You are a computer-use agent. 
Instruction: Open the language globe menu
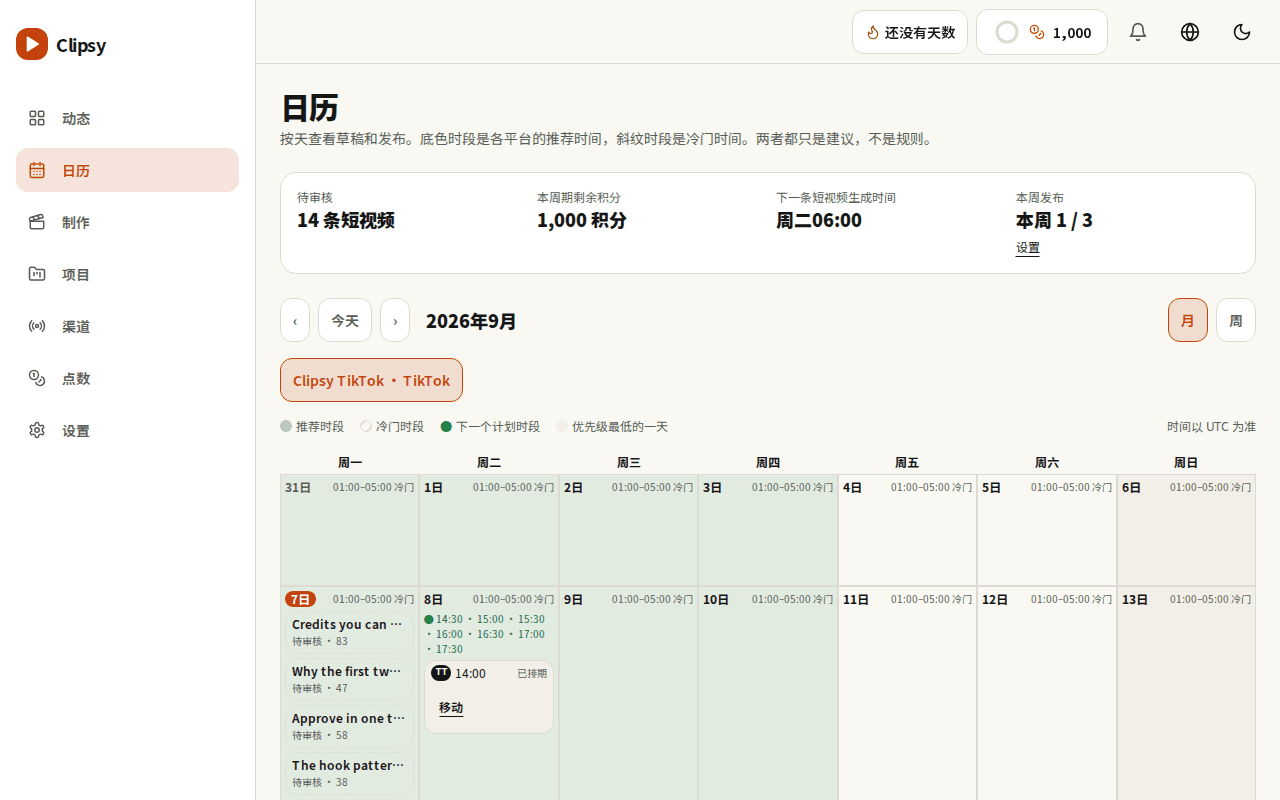pos(1190,32)
